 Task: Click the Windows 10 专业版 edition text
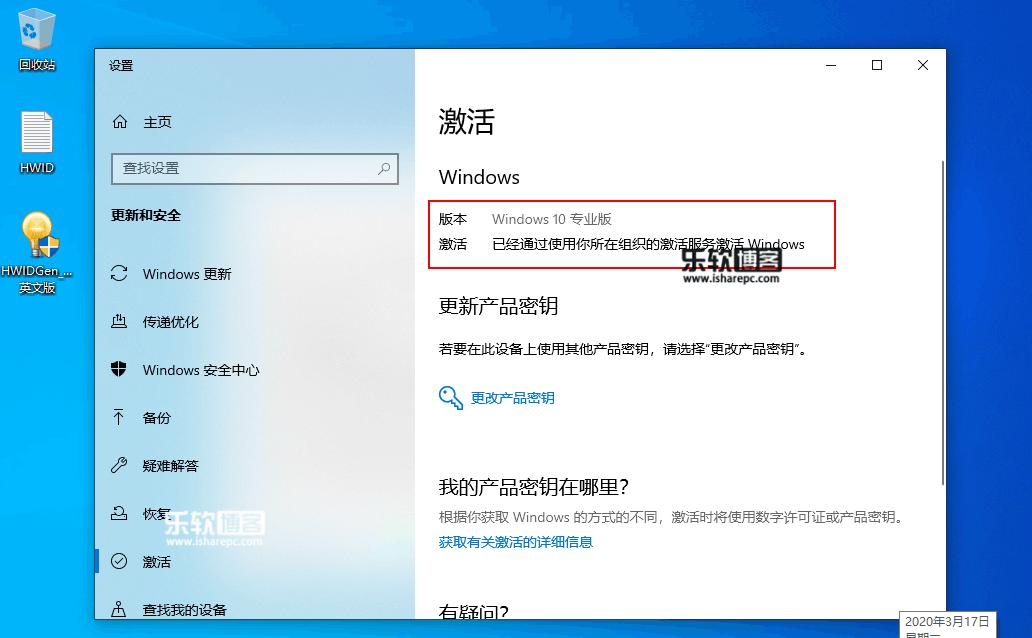552,219
